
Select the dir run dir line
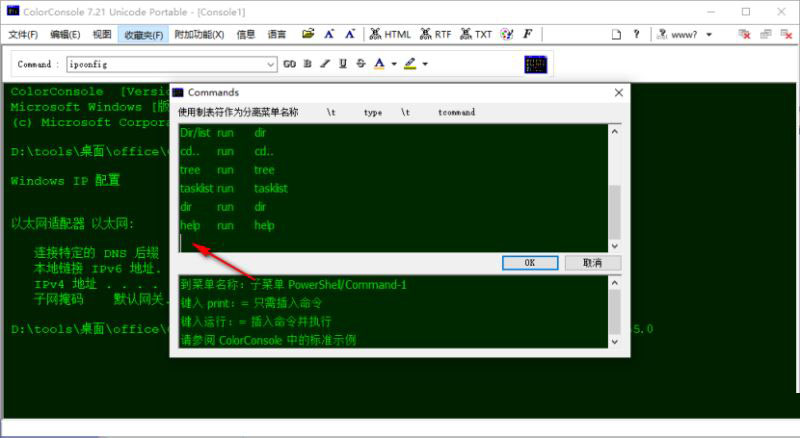223,207
